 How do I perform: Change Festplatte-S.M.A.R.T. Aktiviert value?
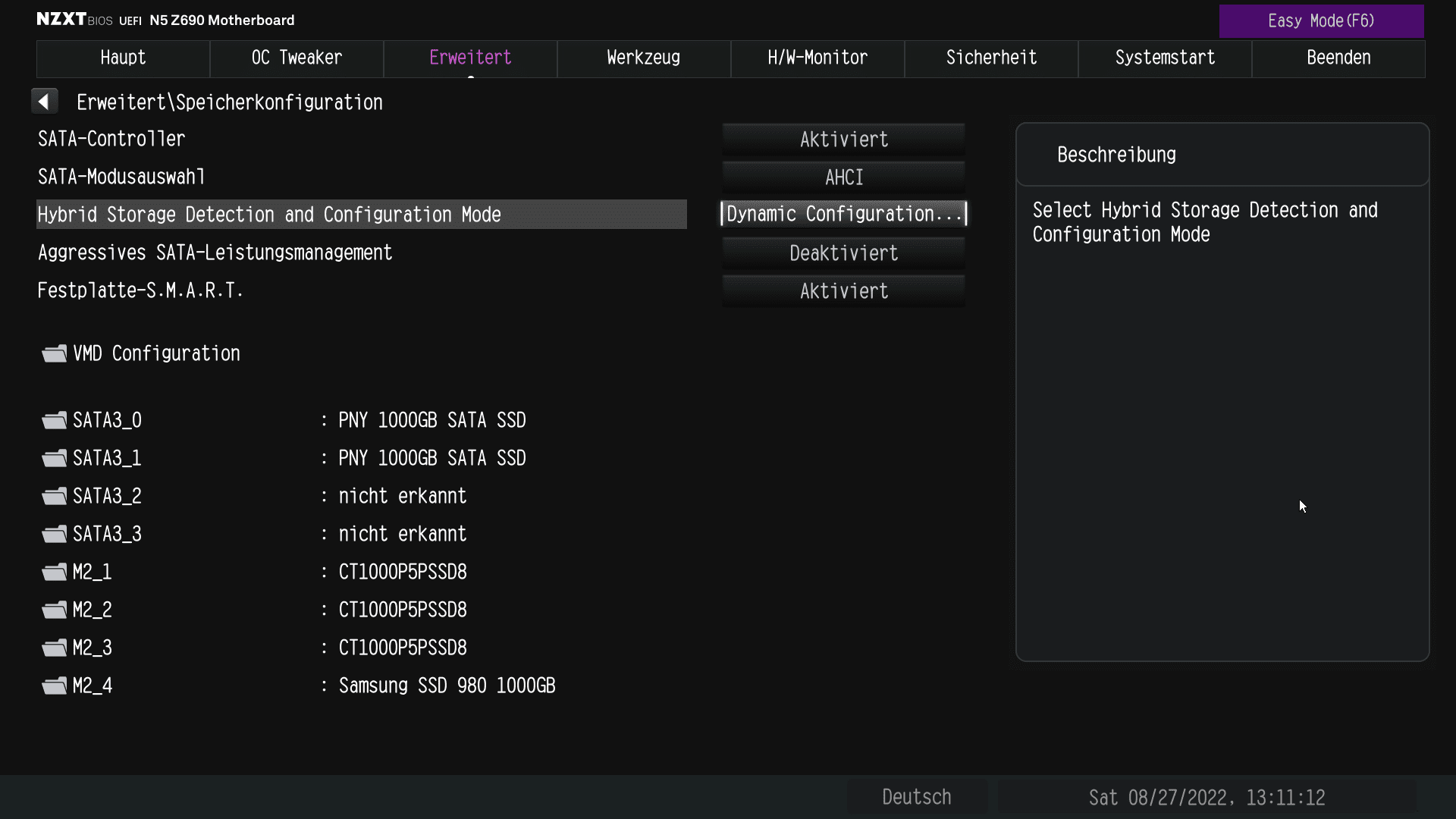point(843,291)
